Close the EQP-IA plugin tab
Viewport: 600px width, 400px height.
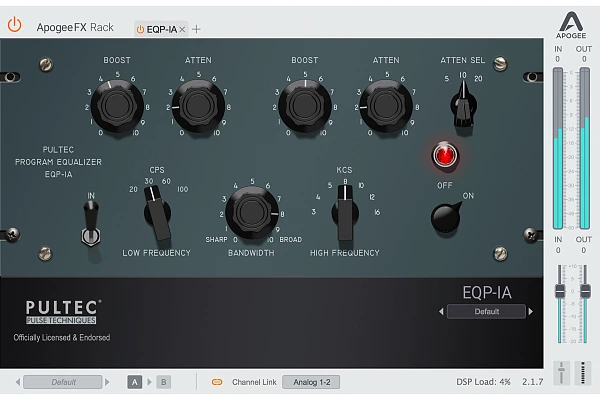tap(182, 29)
